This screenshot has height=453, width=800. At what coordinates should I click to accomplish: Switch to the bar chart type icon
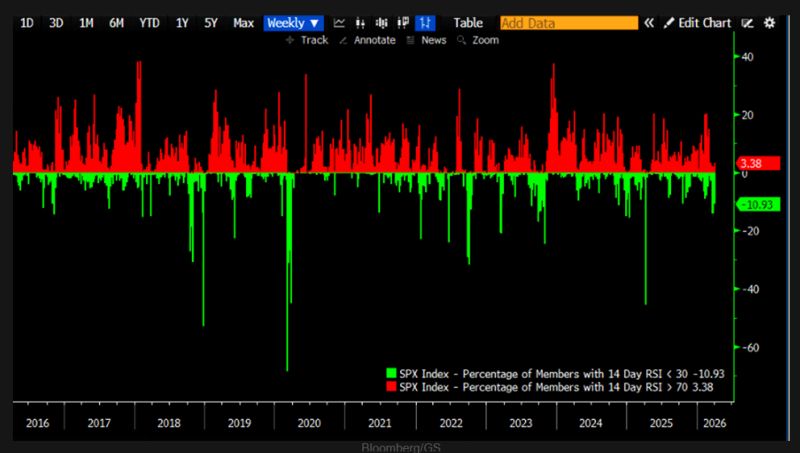coord(360,22)
